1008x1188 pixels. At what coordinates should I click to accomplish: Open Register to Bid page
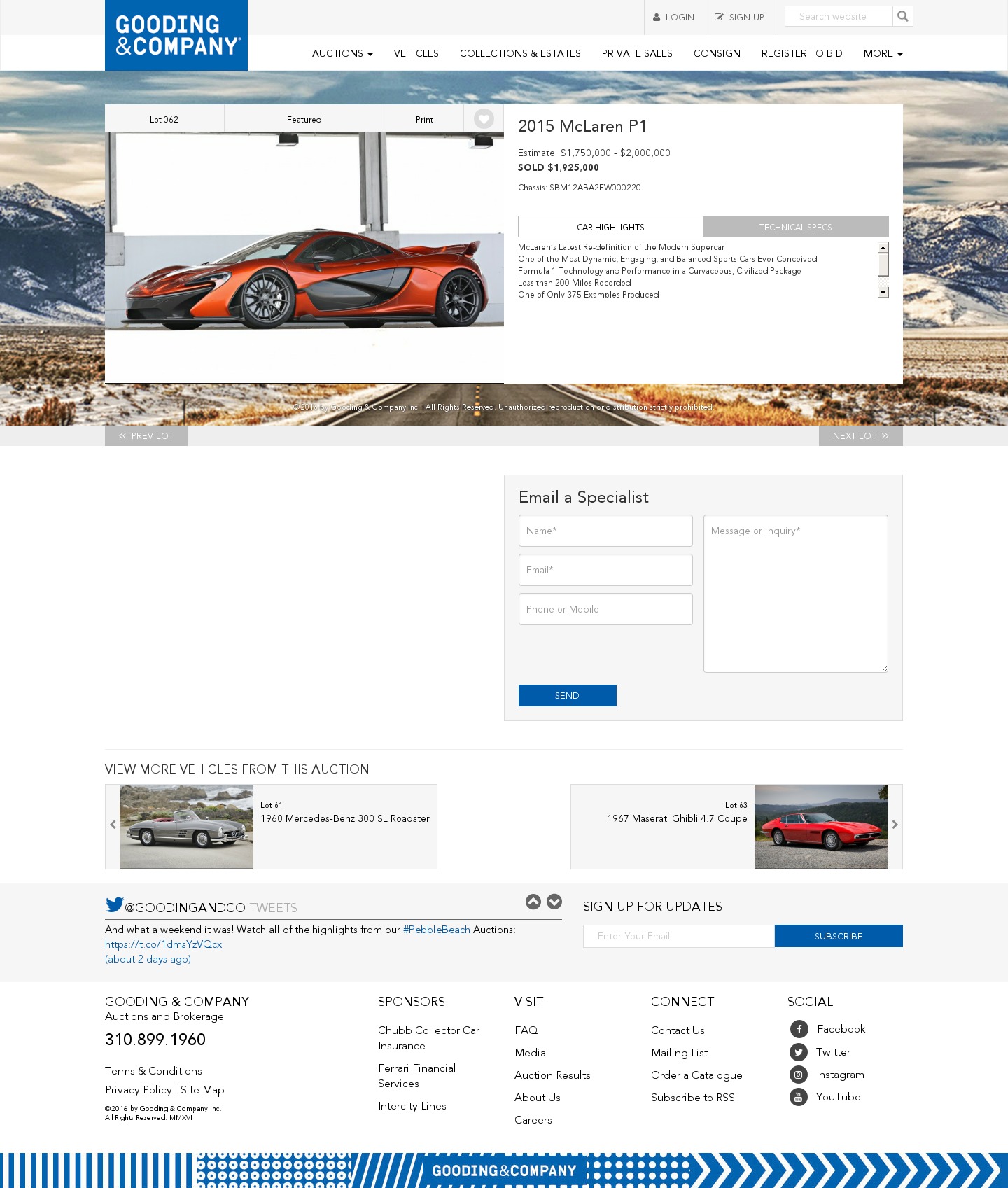tap(801, 53)
